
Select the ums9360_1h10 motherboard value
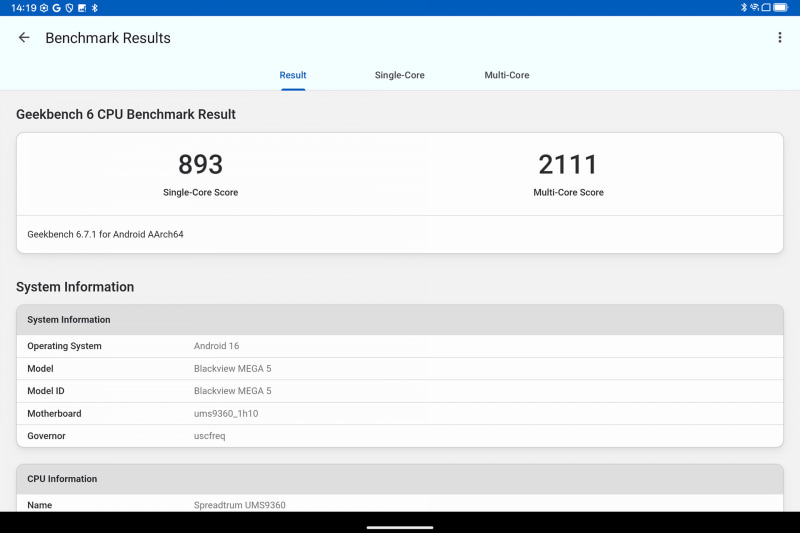coord(226,413)
